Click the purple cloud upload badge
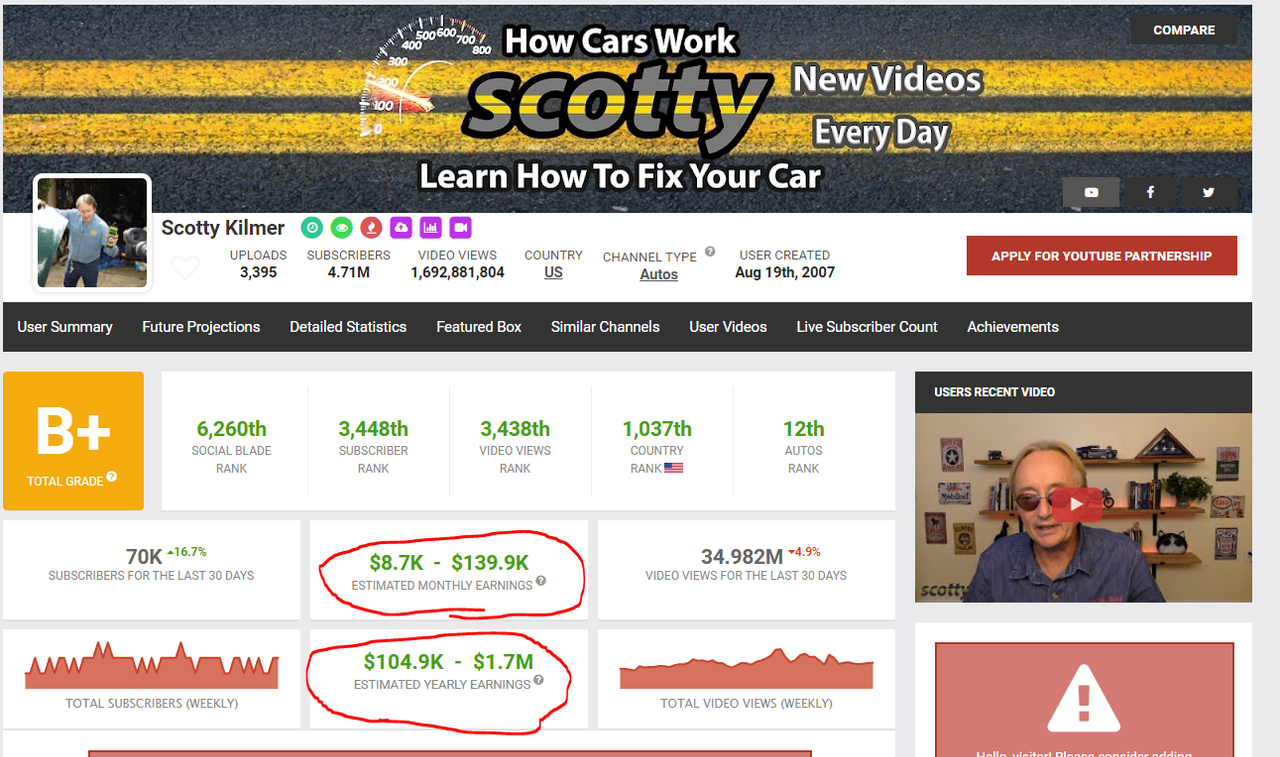1280x757 pixels. (401, 228)
